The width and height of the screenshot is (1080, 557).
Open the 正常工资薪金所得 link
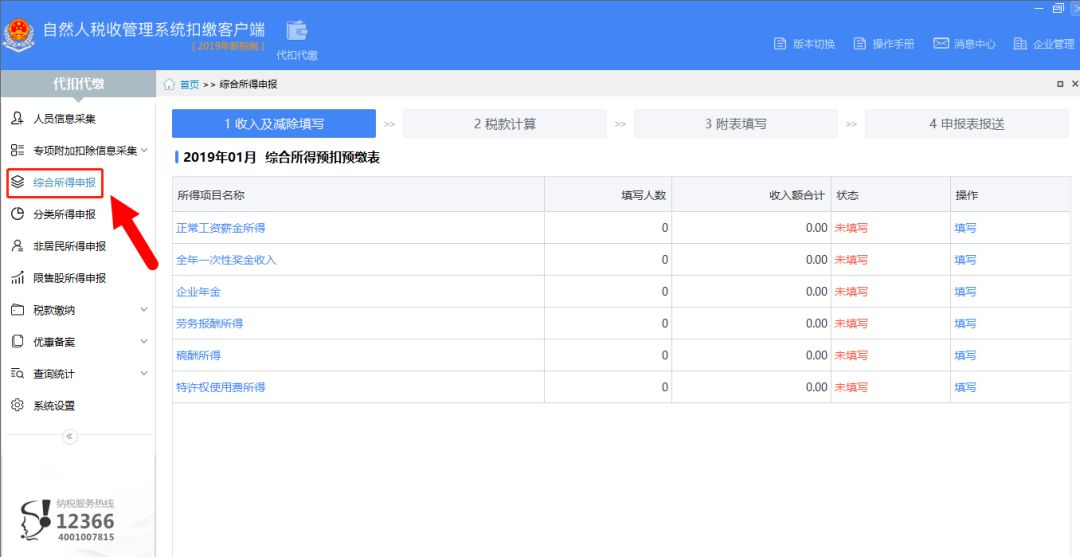point(221,228)
